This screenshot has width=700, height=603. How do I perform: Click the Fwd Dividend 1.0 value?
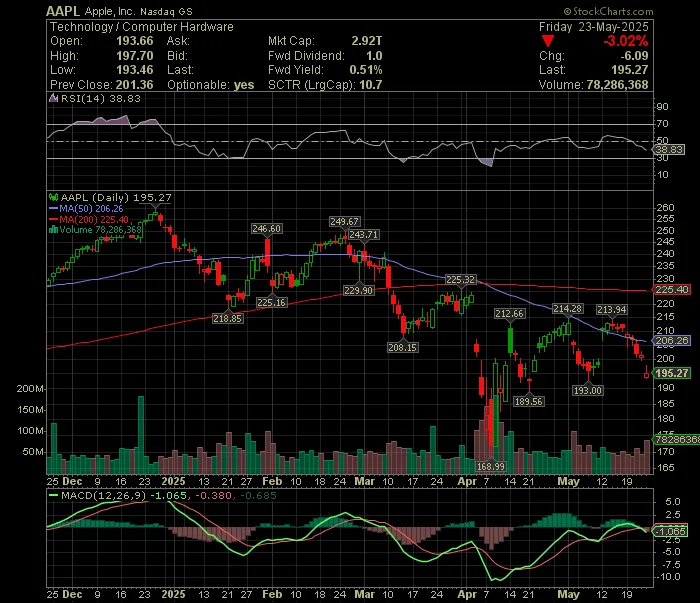[374, 55]
